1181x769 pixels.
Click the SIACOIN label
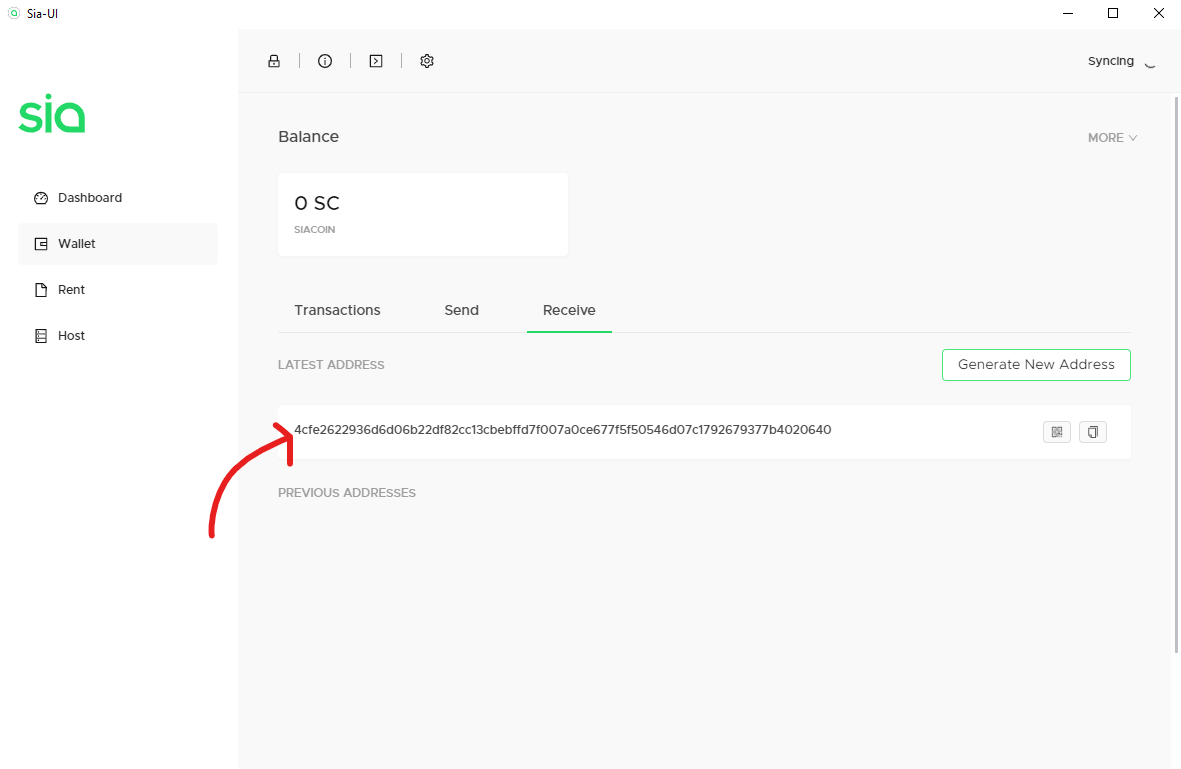pos(315,230)
